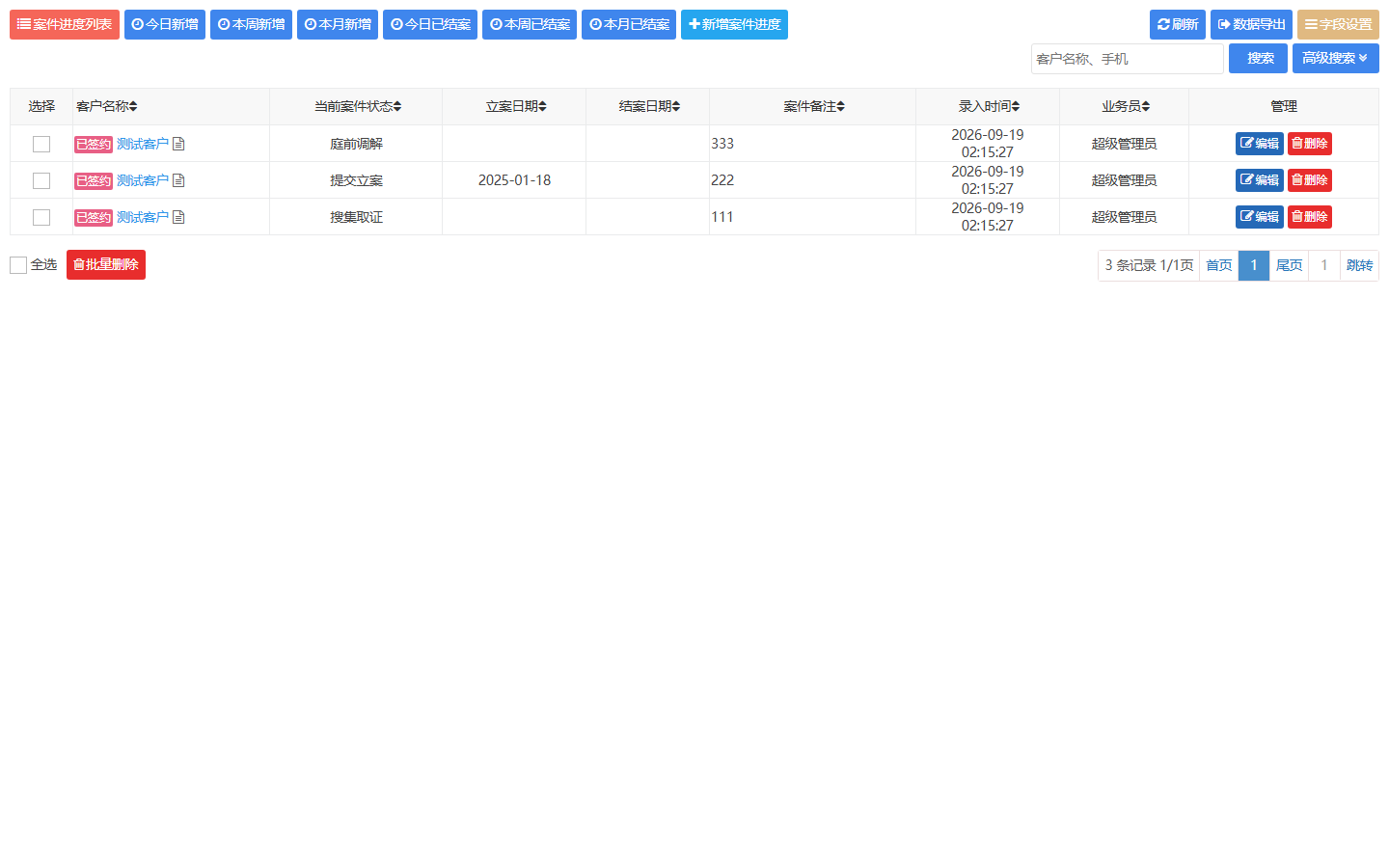Filter by 本月已结案
The image size is (1389, 868).
click(629, 24)
